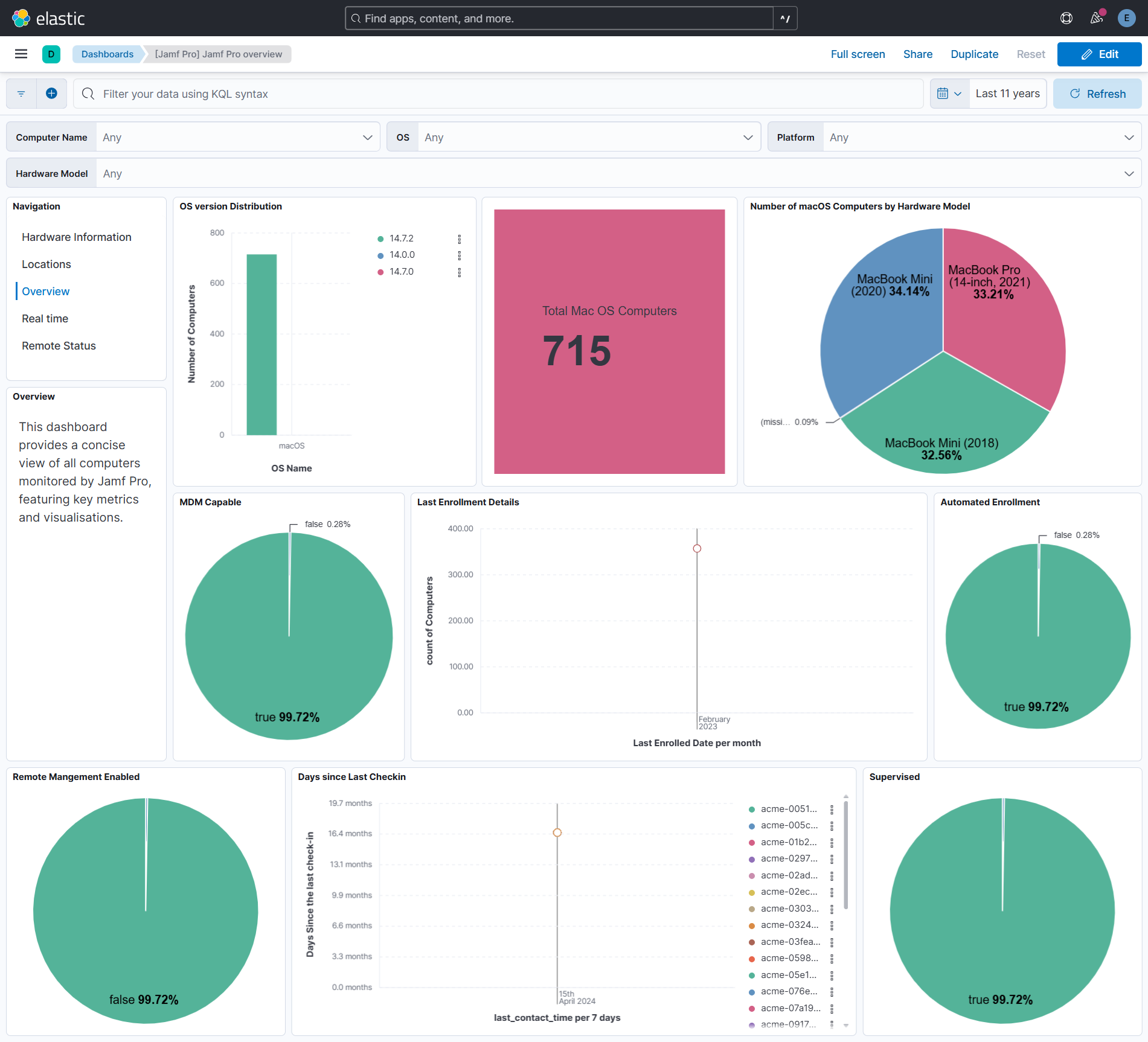Open the calendar quick date menu

point(949,94)
